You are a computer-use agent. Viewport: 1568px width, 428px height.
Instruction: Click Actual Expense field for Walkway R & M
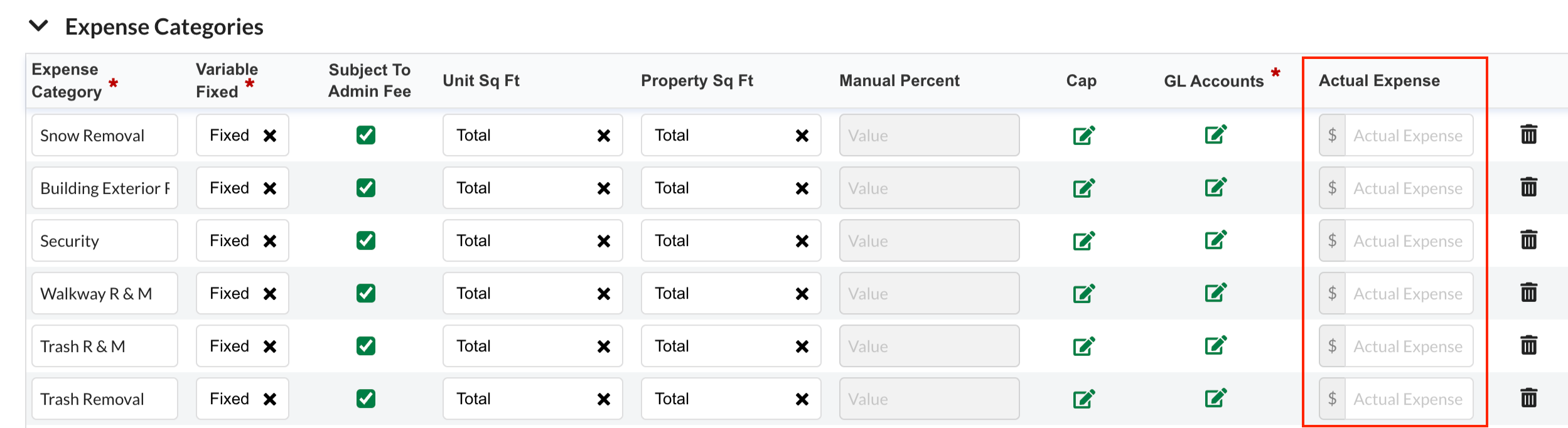pos(1409,293)
